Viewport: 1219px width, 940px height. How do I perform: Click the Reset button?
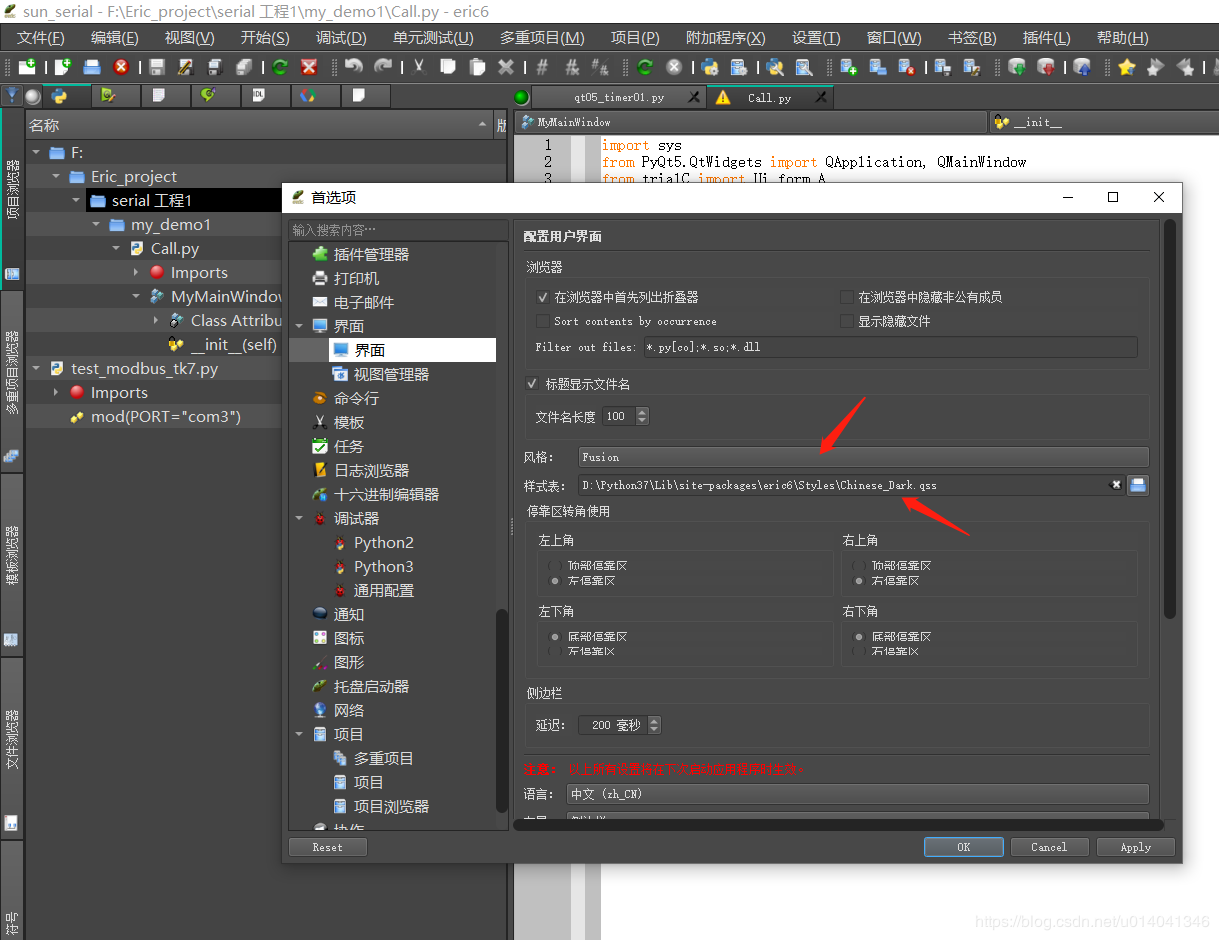pos(327,847)
